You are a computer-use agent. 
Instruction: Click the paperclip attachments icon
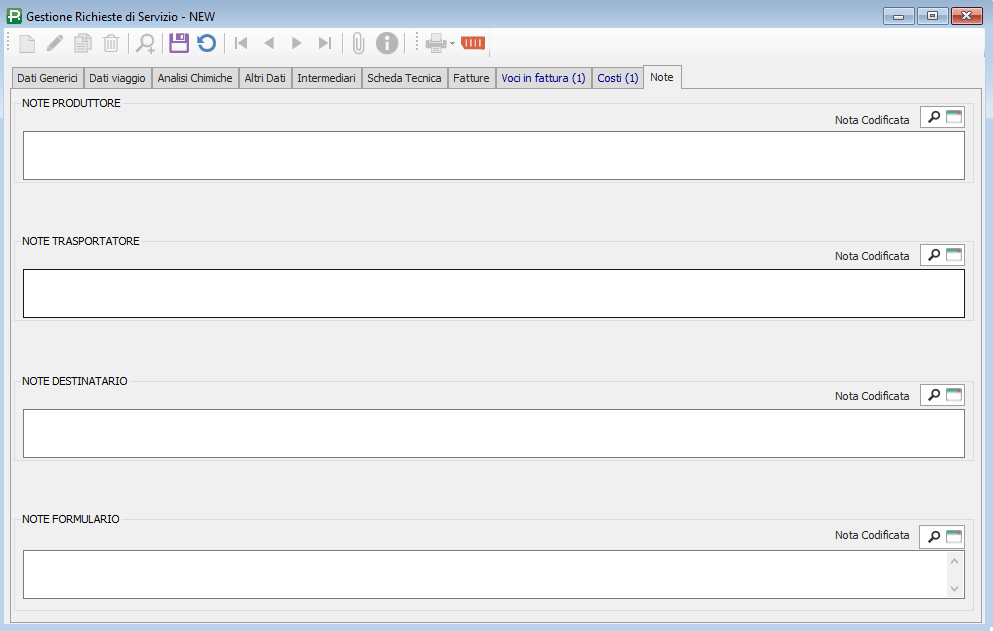point(358,43)
